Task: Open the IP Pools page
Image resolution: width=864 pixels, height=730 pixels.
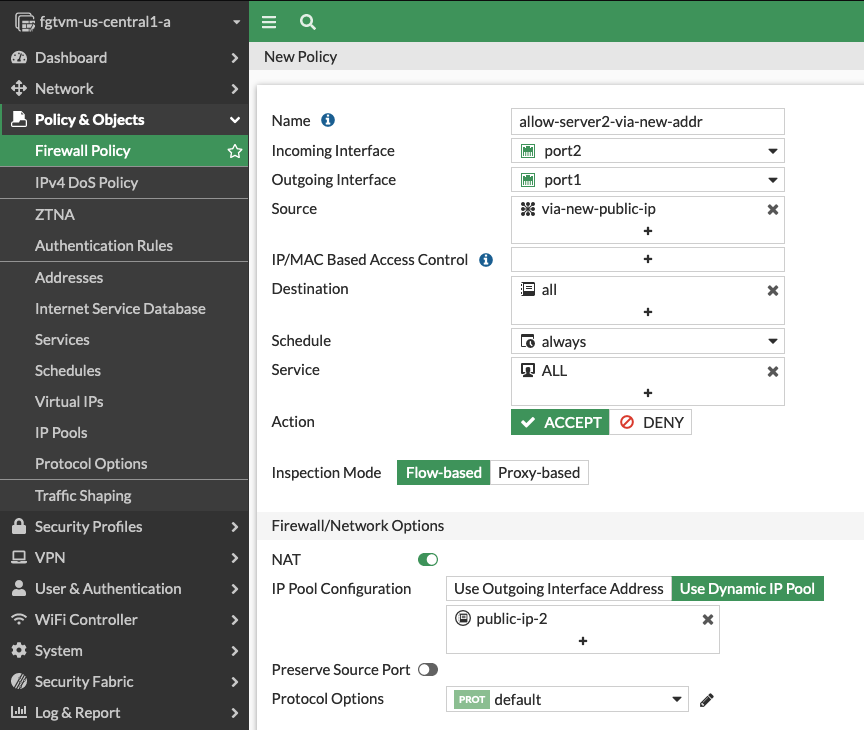Action: click(x=59, y=432)
